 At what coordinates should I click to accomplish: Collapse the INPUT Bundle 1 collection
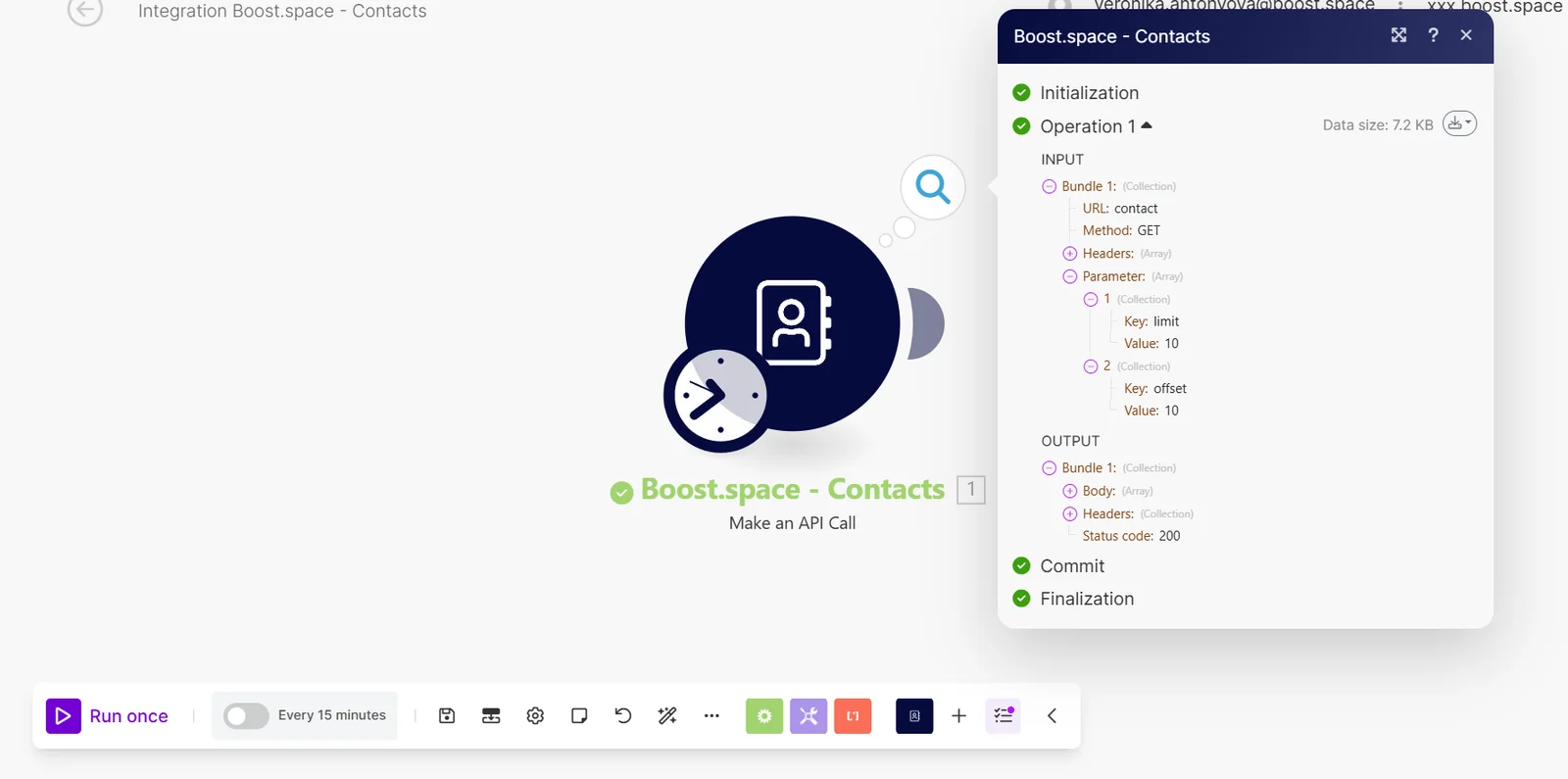(1049, 186)
